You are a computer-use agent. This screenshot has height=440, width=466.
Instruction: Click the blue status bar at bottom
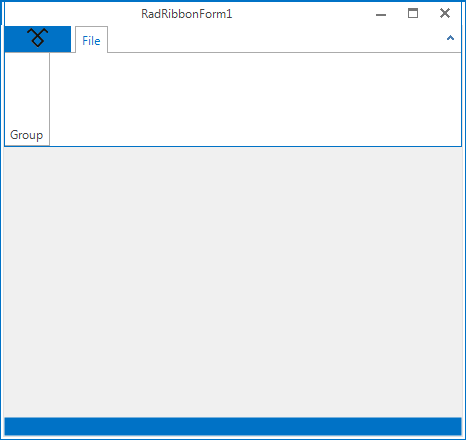pyautogui.click(x=233, y=426)
